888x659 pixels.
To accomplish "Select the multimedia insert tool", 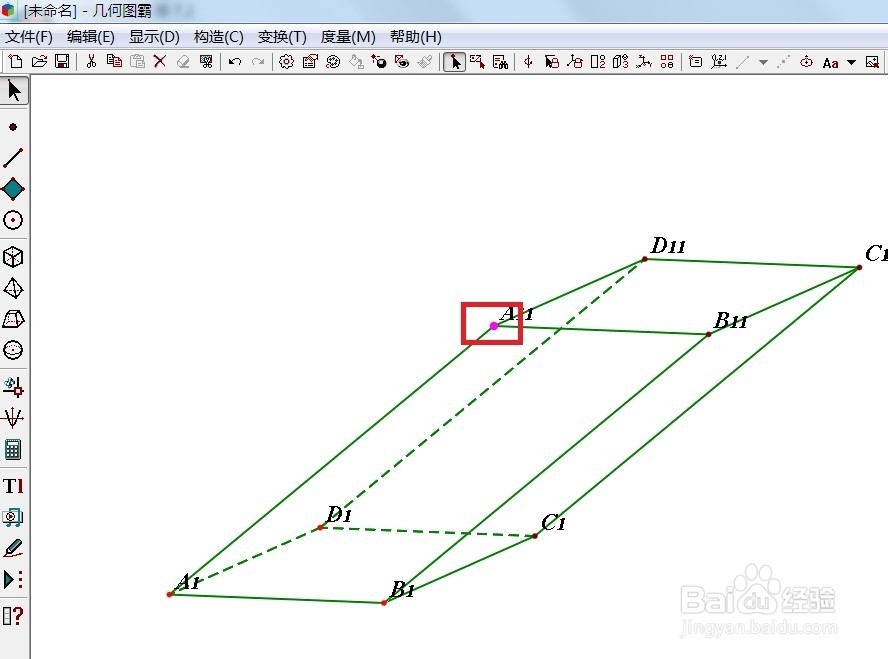I will [x=13, y=517].
